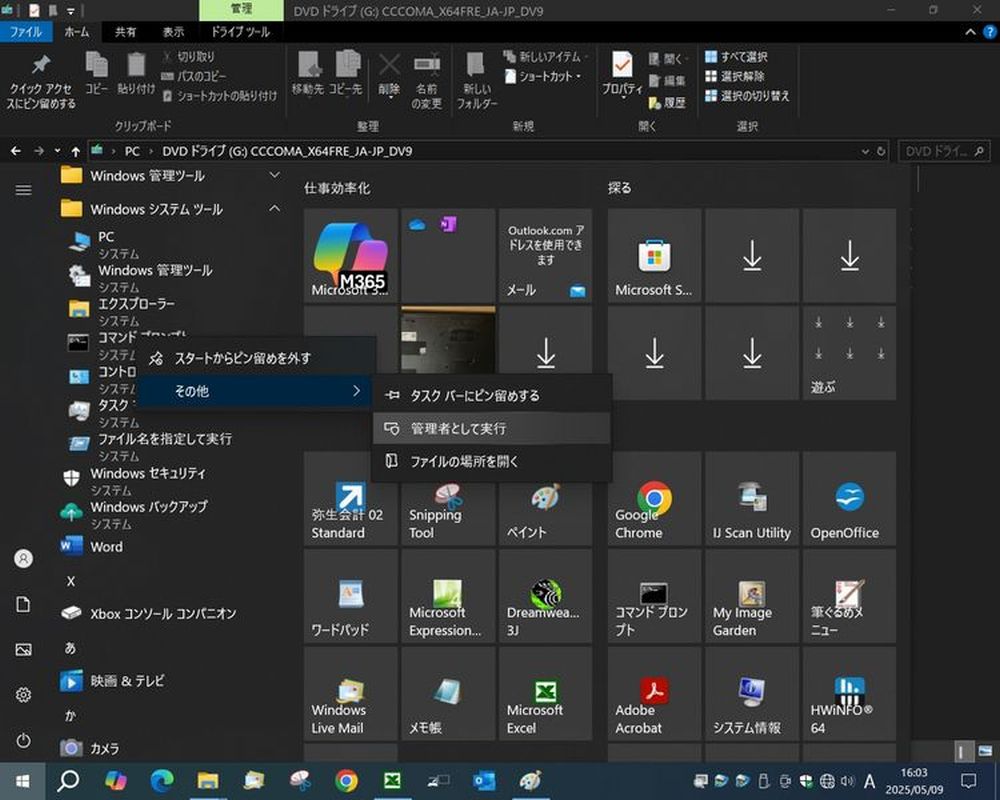This screenshot has height=800, width=1000.
Task: Open the コマンド プロンプト tile
Action: 654,596
